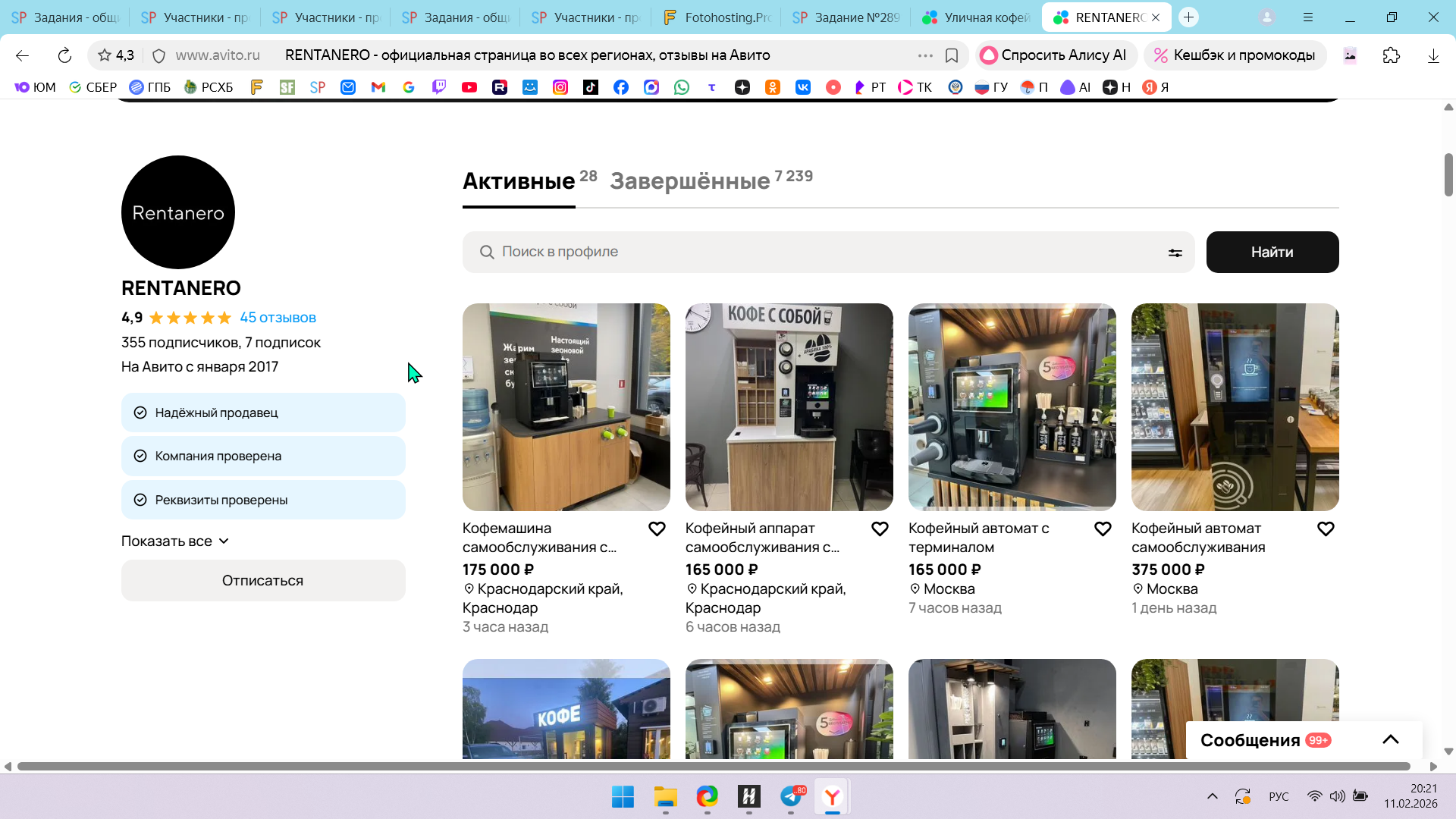Switch to the Завершённые tab

689,181
